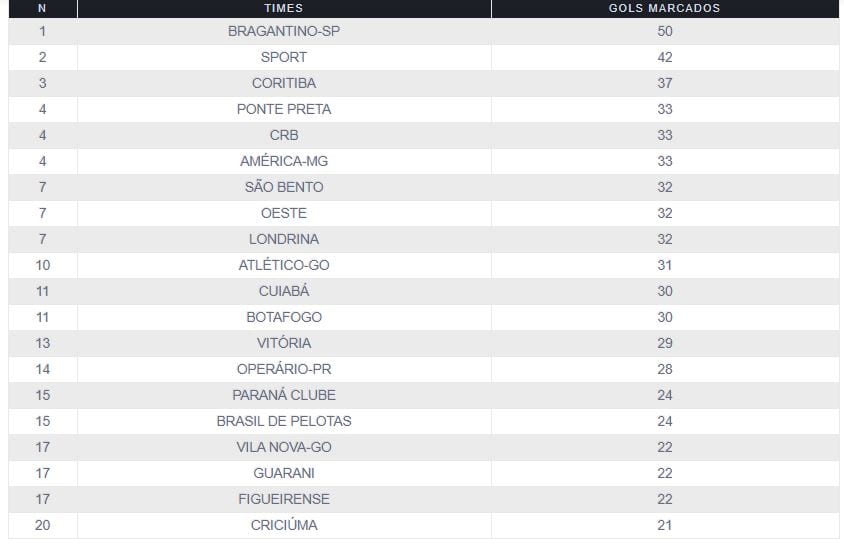
Task: Click the SÃO BENTO team name
Action: pyautogui.click(x=284, y=187)
